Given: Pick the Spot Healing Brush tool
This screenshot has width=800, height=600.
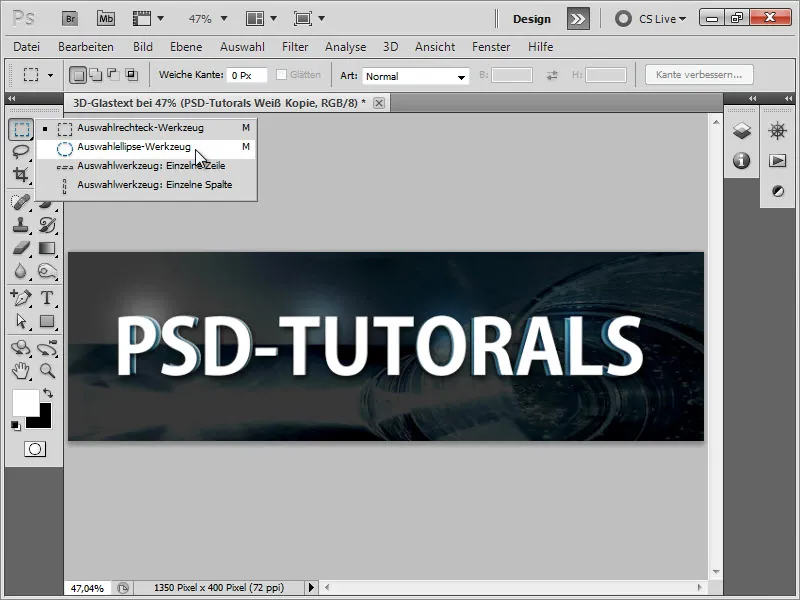Looking at the screenshot, I should tap(20, 202).
